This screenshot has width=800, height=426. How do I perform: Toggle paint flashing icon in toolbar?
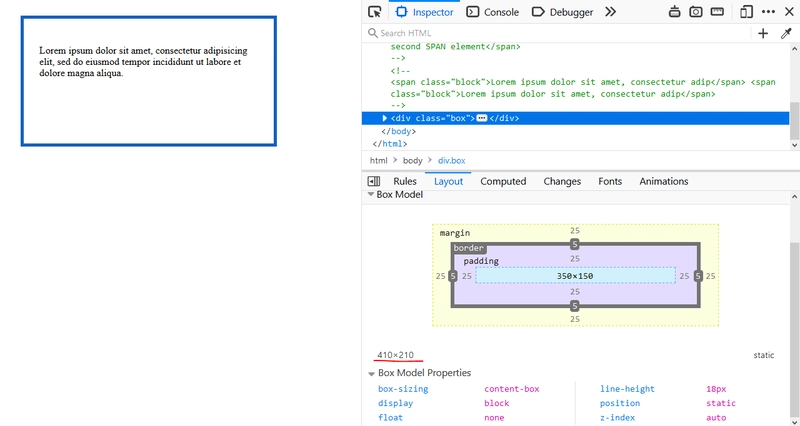(674, 12)
